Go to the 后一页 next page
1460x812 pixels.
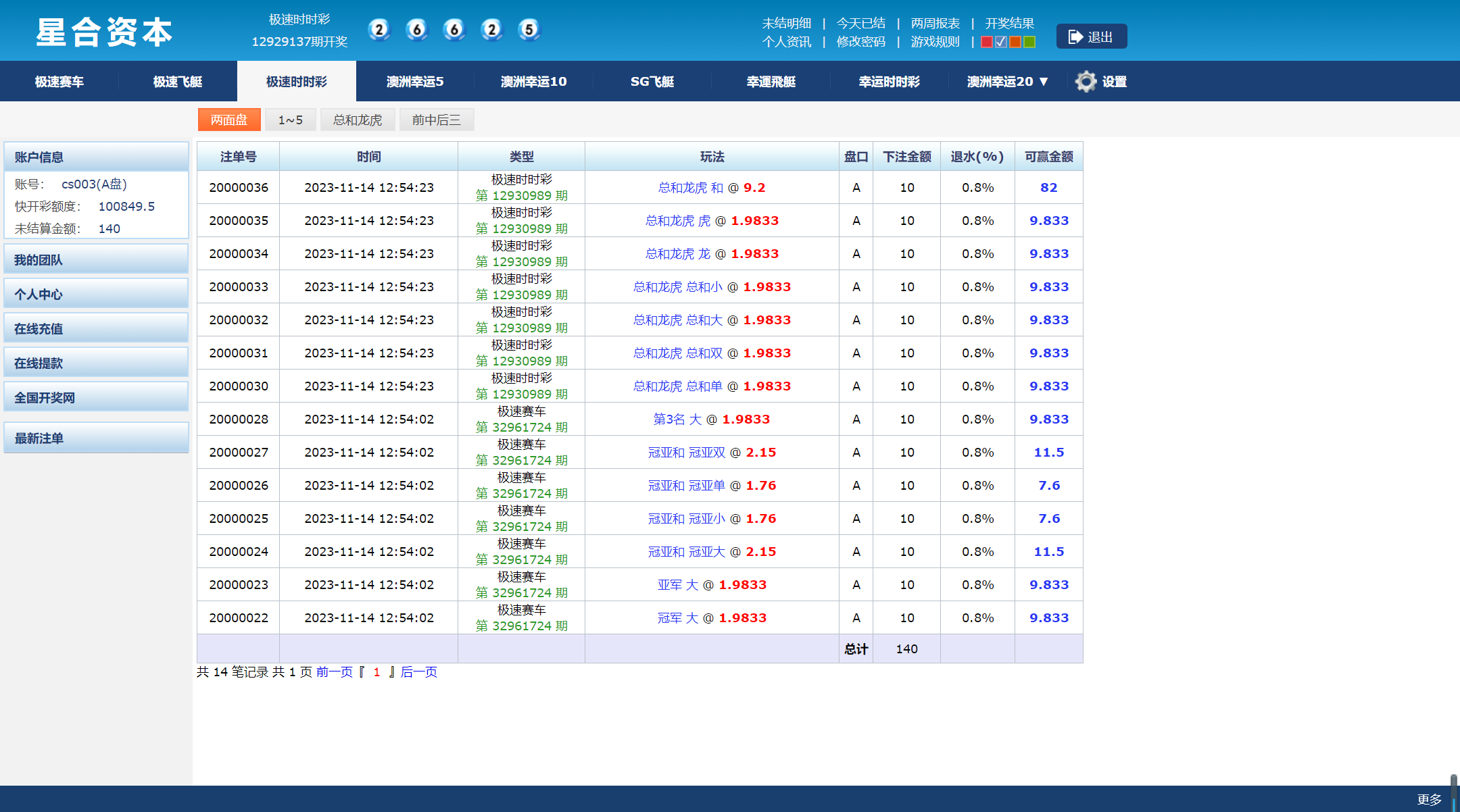419,671
